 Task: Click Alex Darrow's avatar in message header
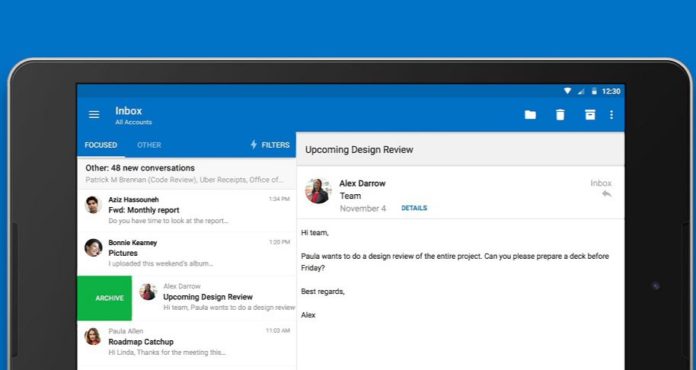coord(318,191)
